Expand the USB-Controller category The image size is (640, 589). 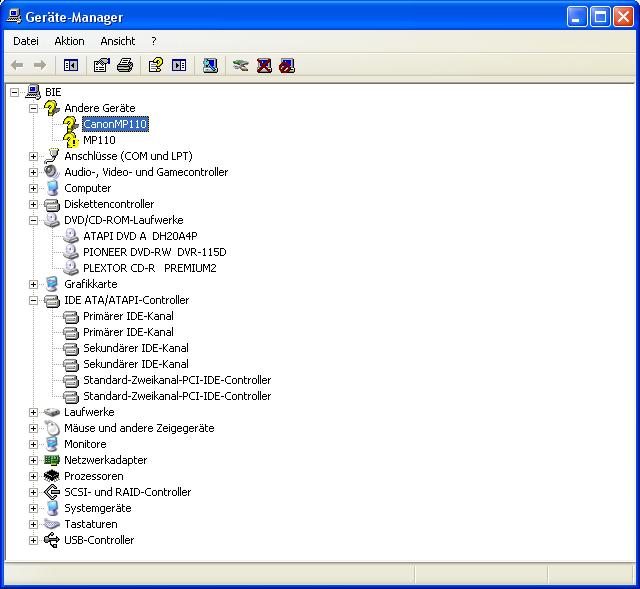click(33, 540)
